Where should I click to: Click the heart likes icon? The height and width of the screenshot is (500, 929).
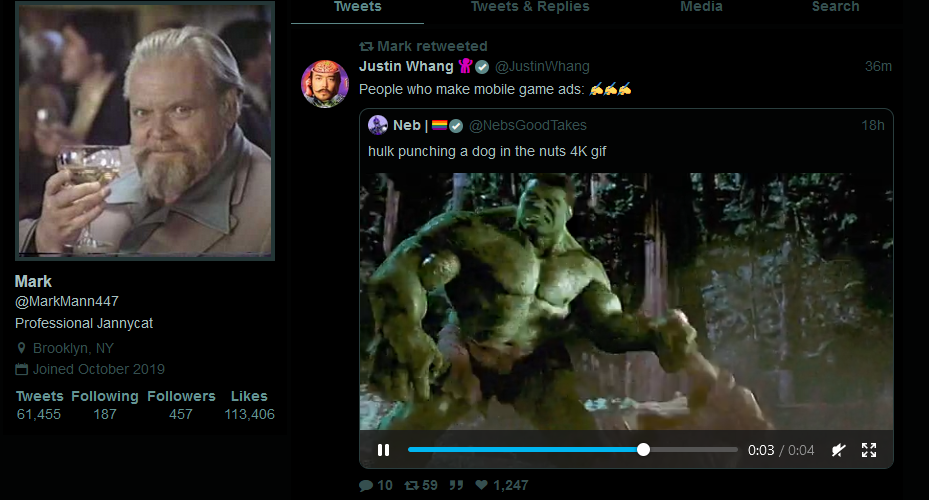[x=482, y=485]
